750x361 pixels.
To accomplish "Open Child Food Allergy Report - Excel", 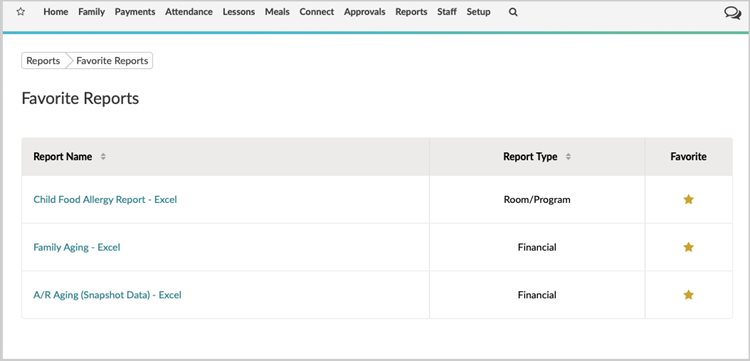I will [x=105, y=199].
